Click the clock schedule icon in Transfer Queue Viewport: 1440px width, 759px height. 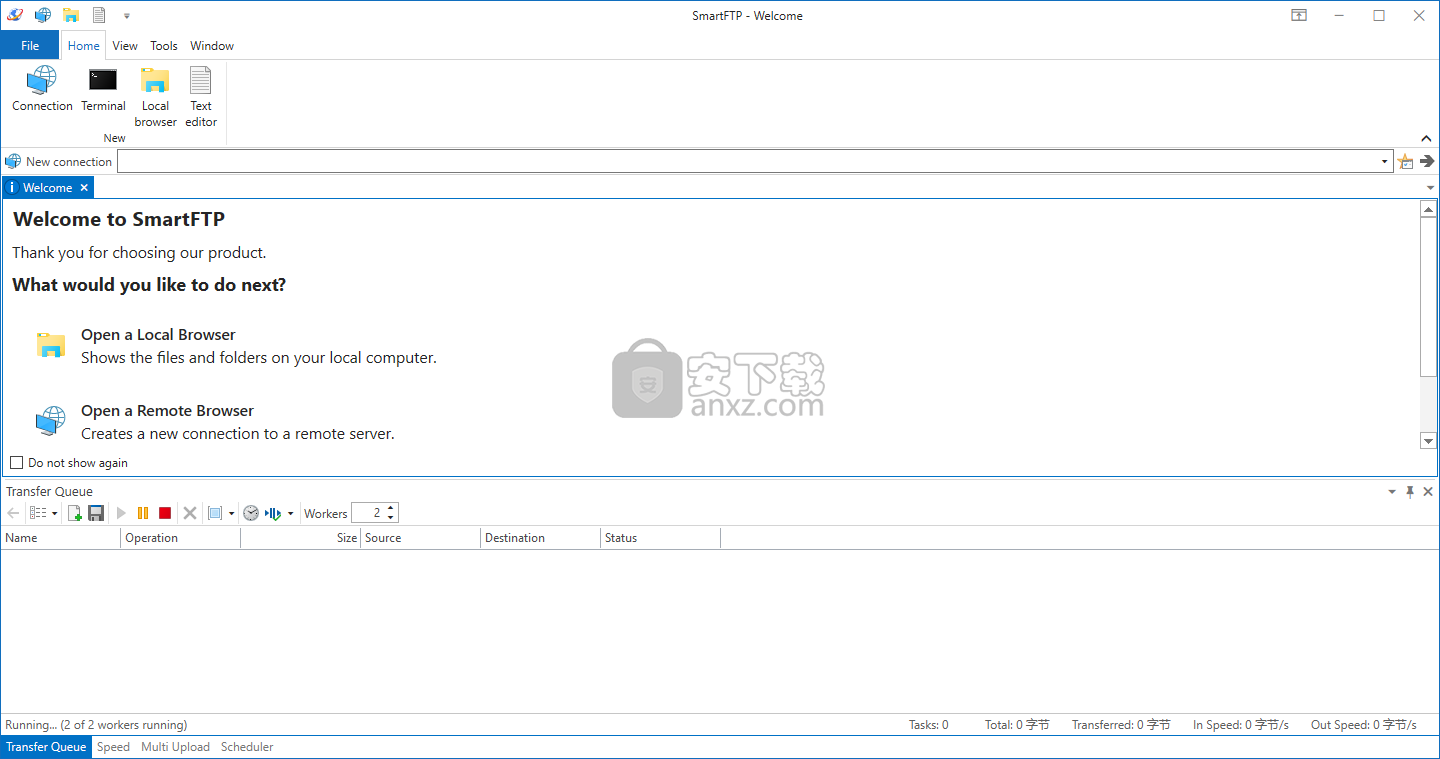251,513
